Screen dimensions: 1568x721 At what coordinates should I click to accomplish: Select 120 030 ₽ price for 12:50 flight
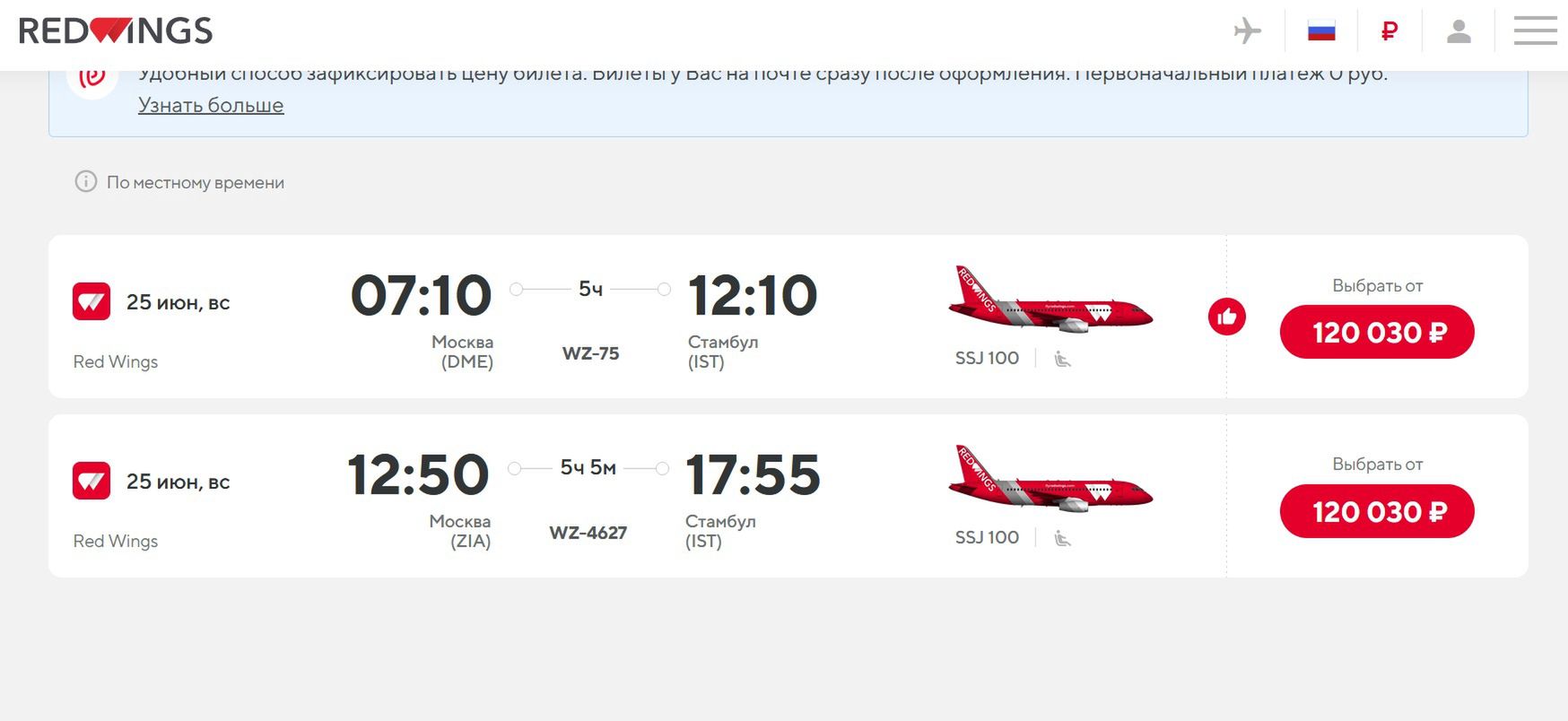(x=1377, y=512)
